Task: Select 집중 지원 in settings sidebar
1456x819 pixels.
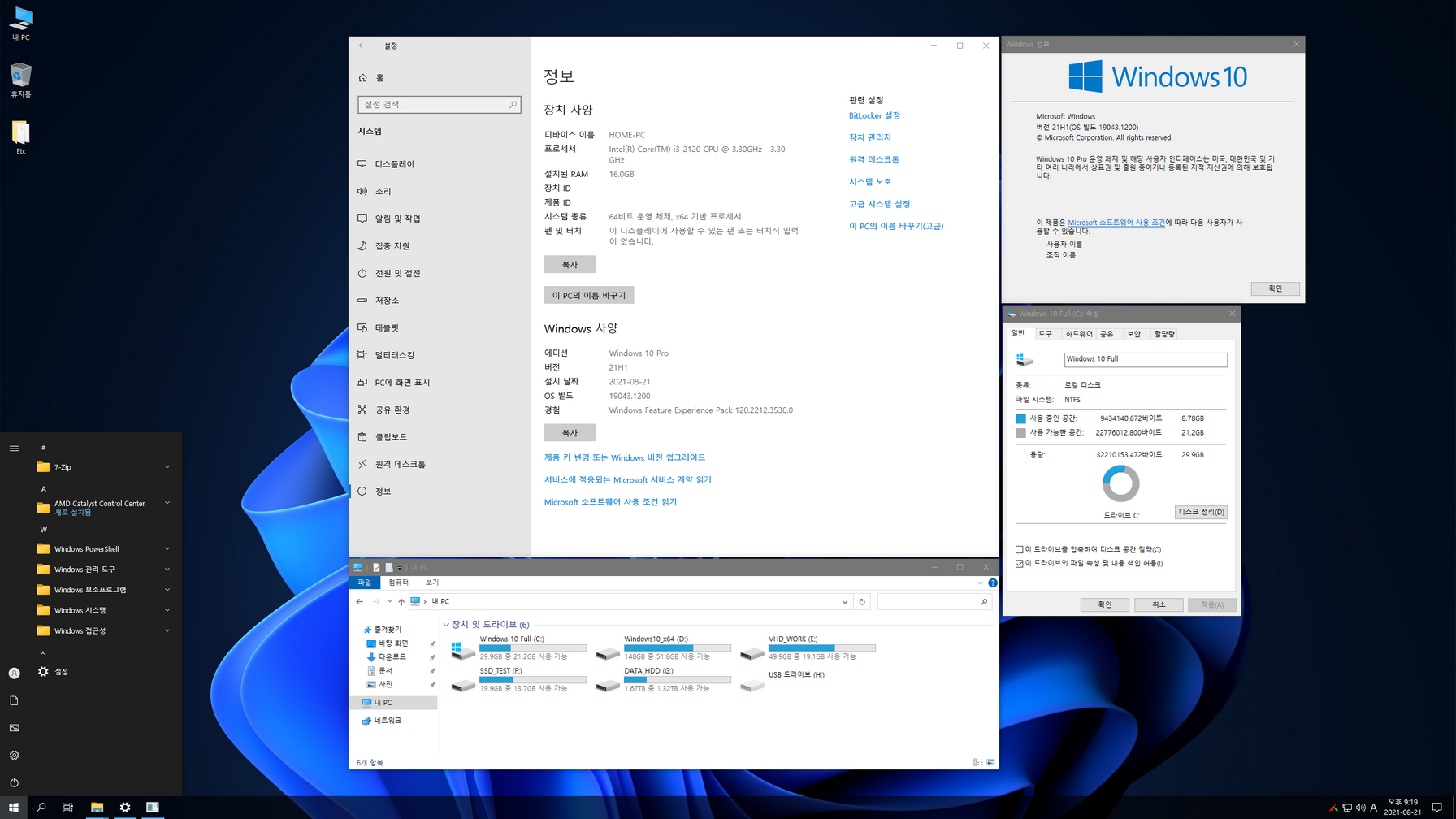Action: tap(440, 246)
